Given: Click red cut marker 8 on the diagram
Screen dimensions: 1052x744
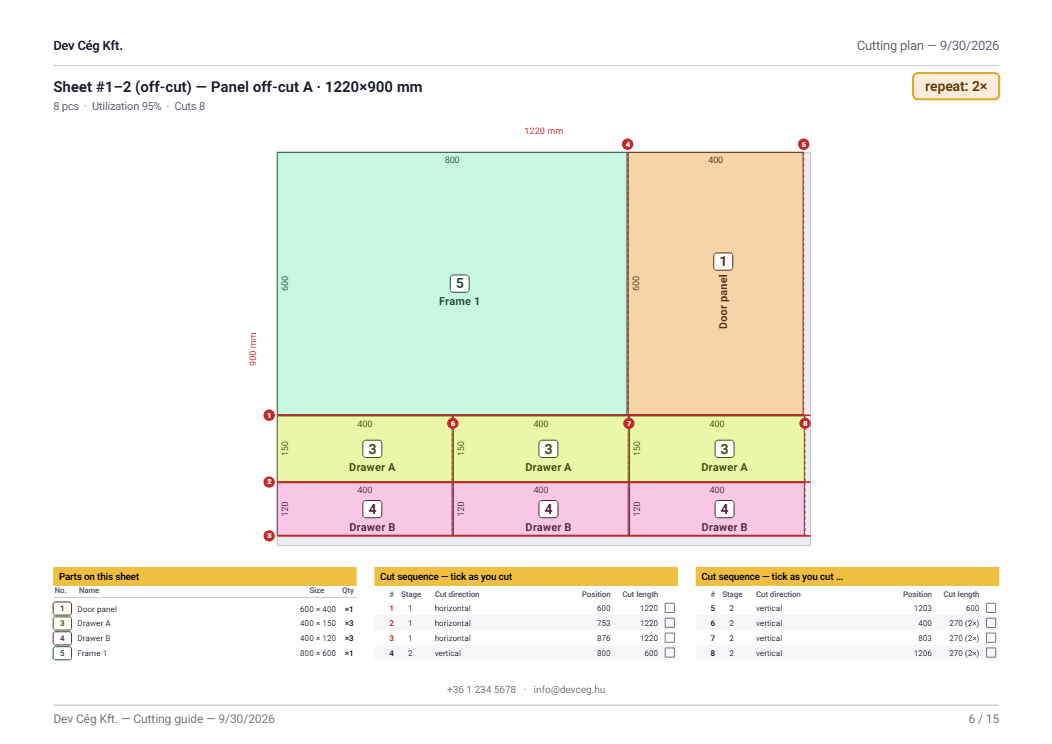Looking at the screenshot, I should tap(804, 423).
